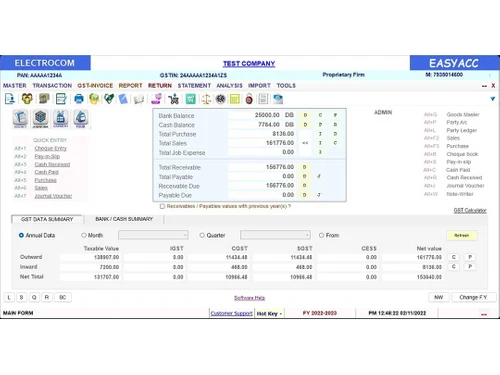Image resolution: width=500 pixels, height=375 pixels.
Task: Open the GST Calculator link
Action: pyautogui.click(x=470, y=210)
